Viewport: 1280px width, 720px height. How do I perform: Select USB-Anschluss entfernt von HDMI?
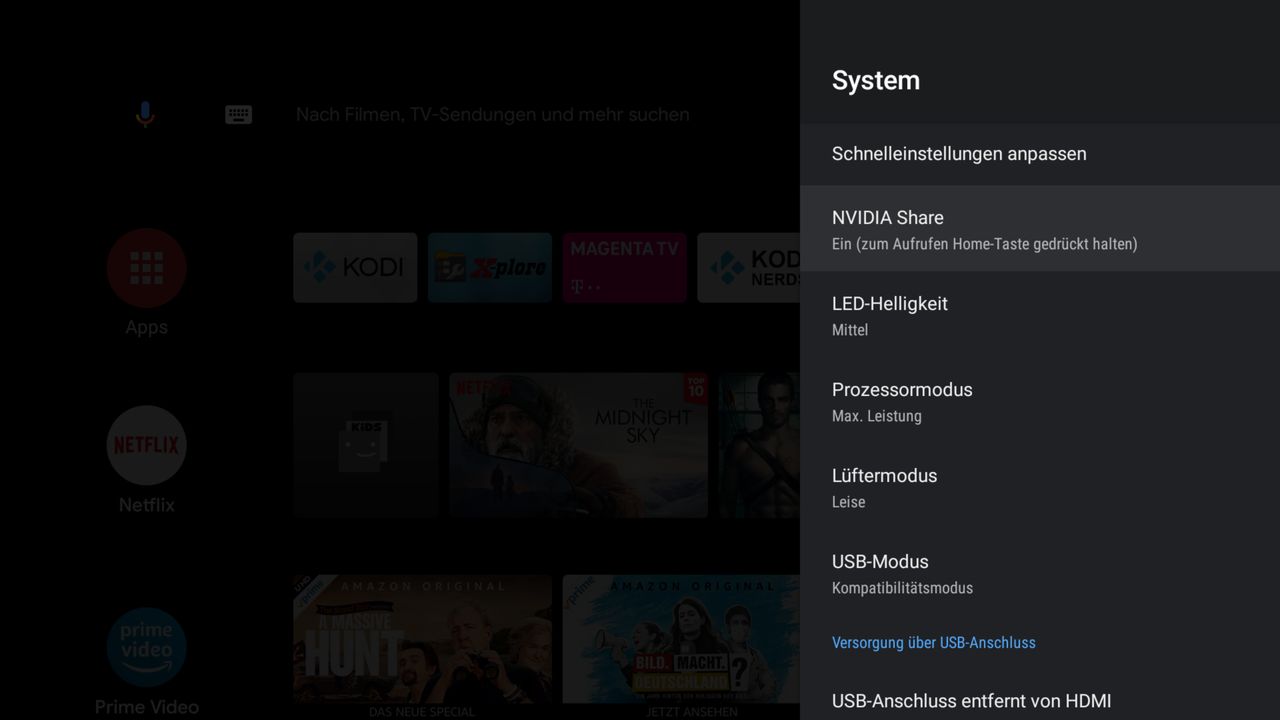coord(1040,700)
